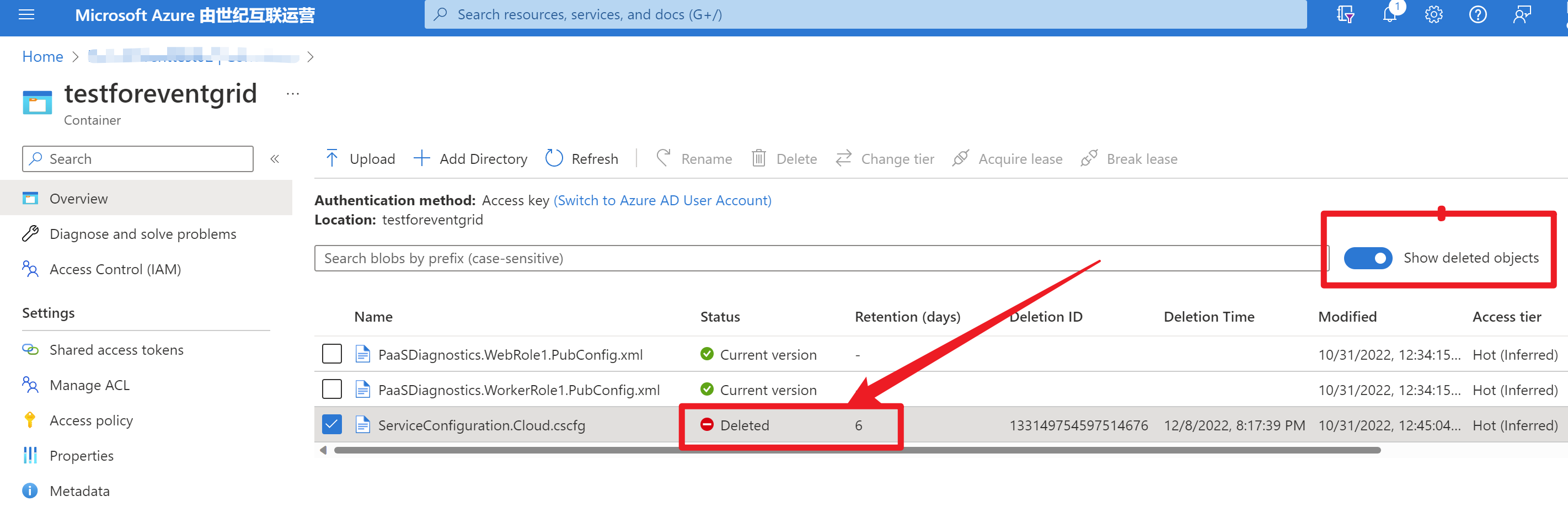Check the PaaSDiagnostics.WebRole1.PubConfig.xml checkbox
Screen dimensions: 1568x528
click(331, 354)
